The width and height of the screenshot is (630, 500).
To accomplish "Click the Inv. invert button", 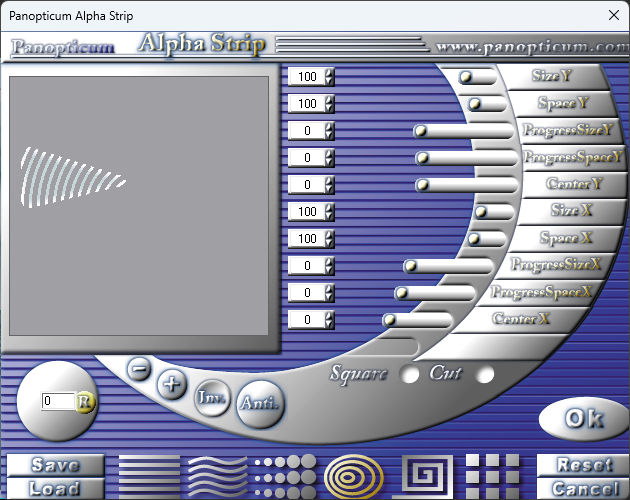I will [x=212, y=398].
